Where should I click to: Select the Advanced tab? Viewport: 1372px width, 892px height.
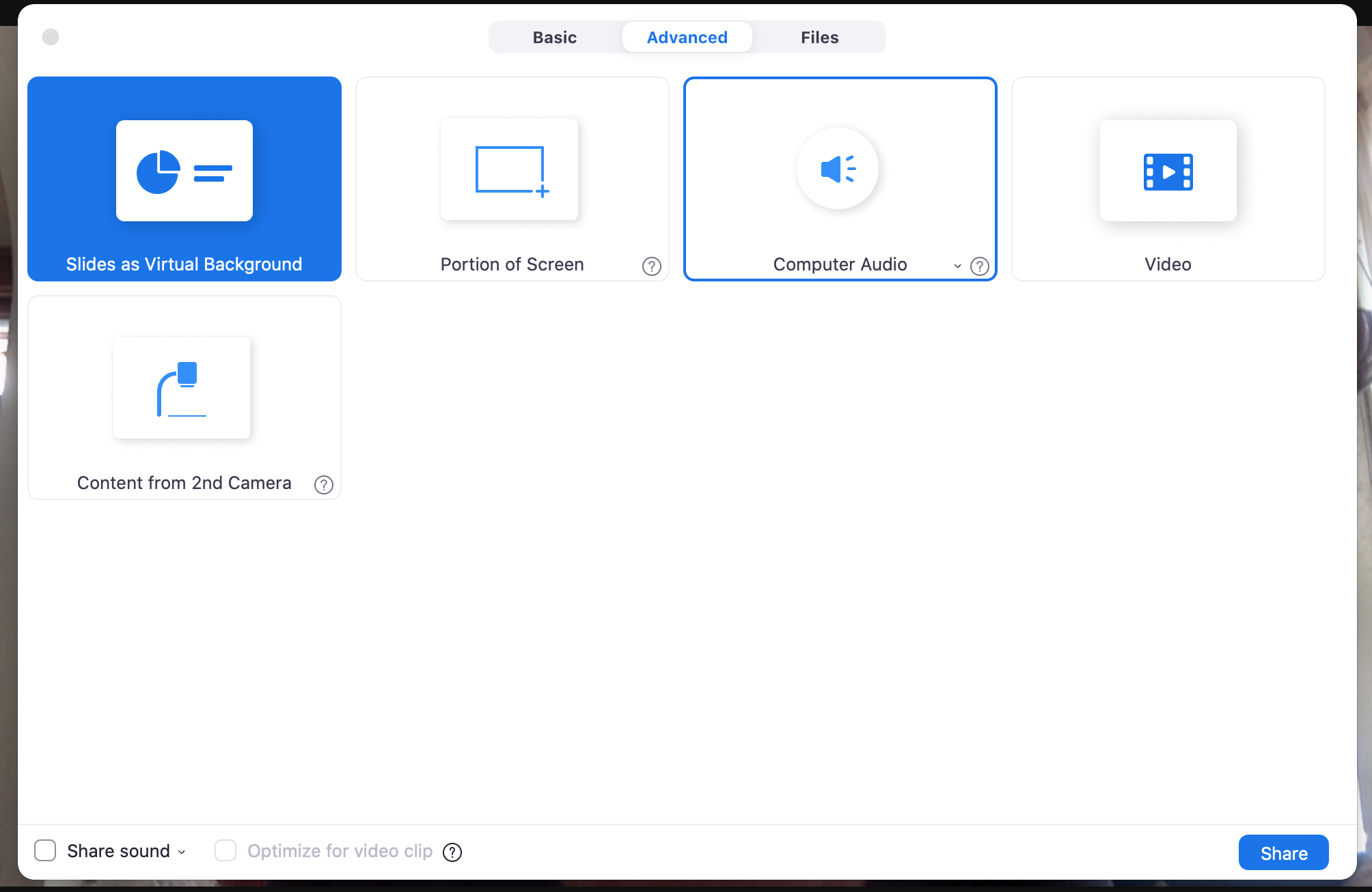click(x=687, y=38)
